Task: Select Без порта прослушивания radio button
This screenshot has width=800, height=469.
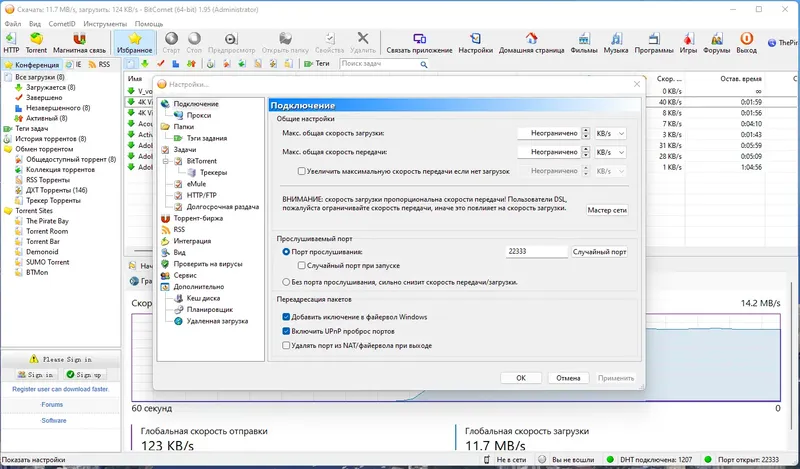Action: 286,282
